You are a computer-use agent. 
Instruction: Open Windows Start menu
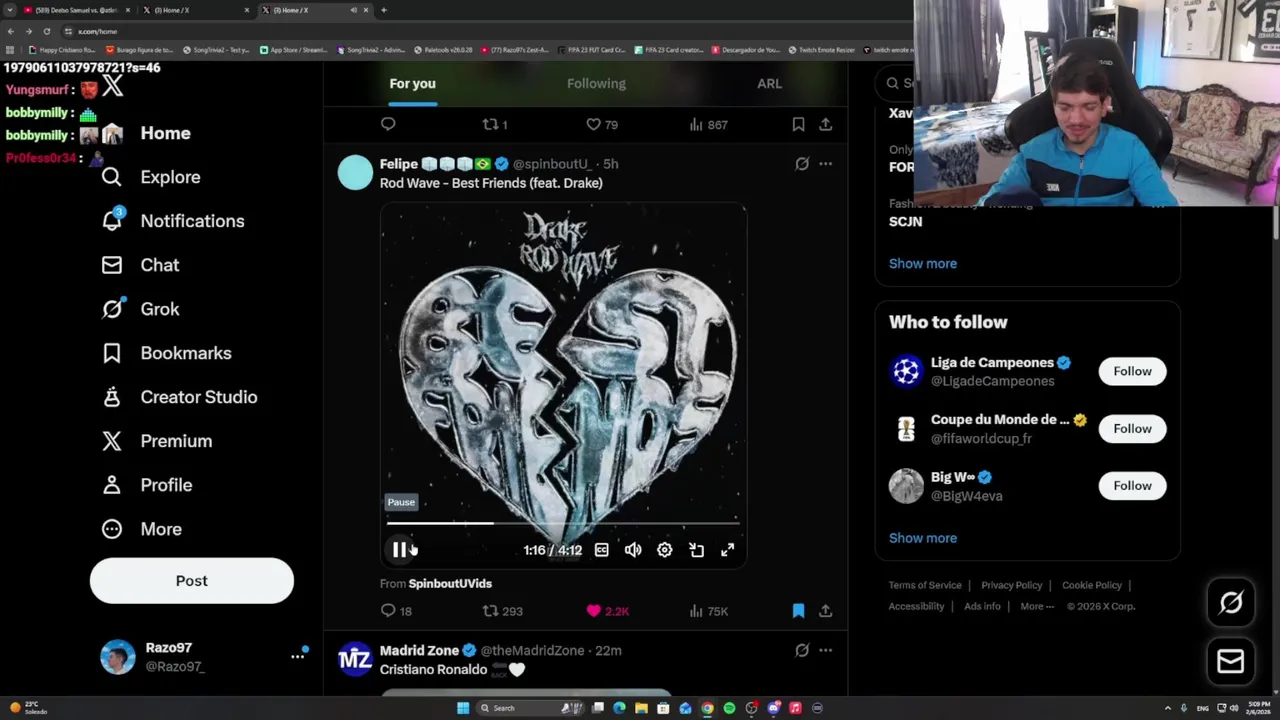(463, 708)
